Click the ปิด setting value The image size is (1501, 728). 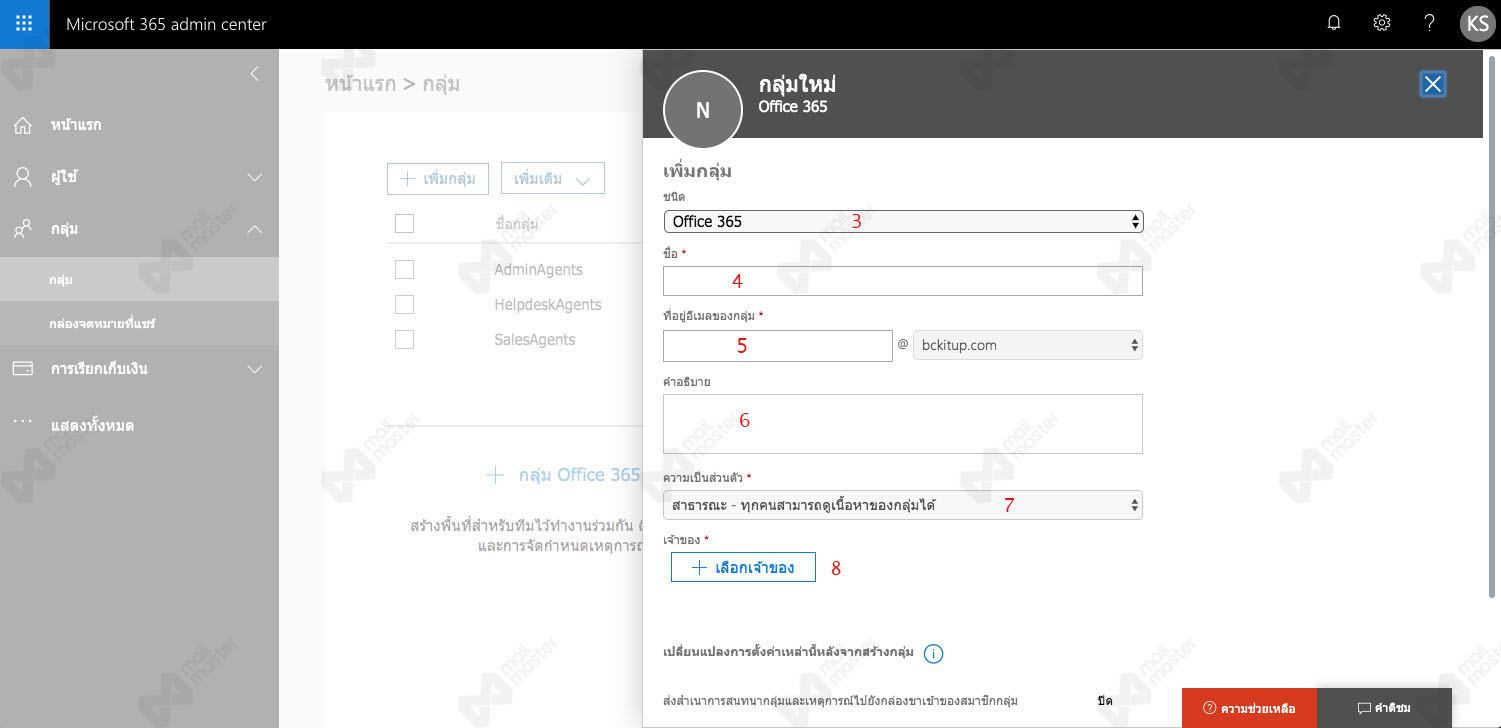tap(1105, 702)
